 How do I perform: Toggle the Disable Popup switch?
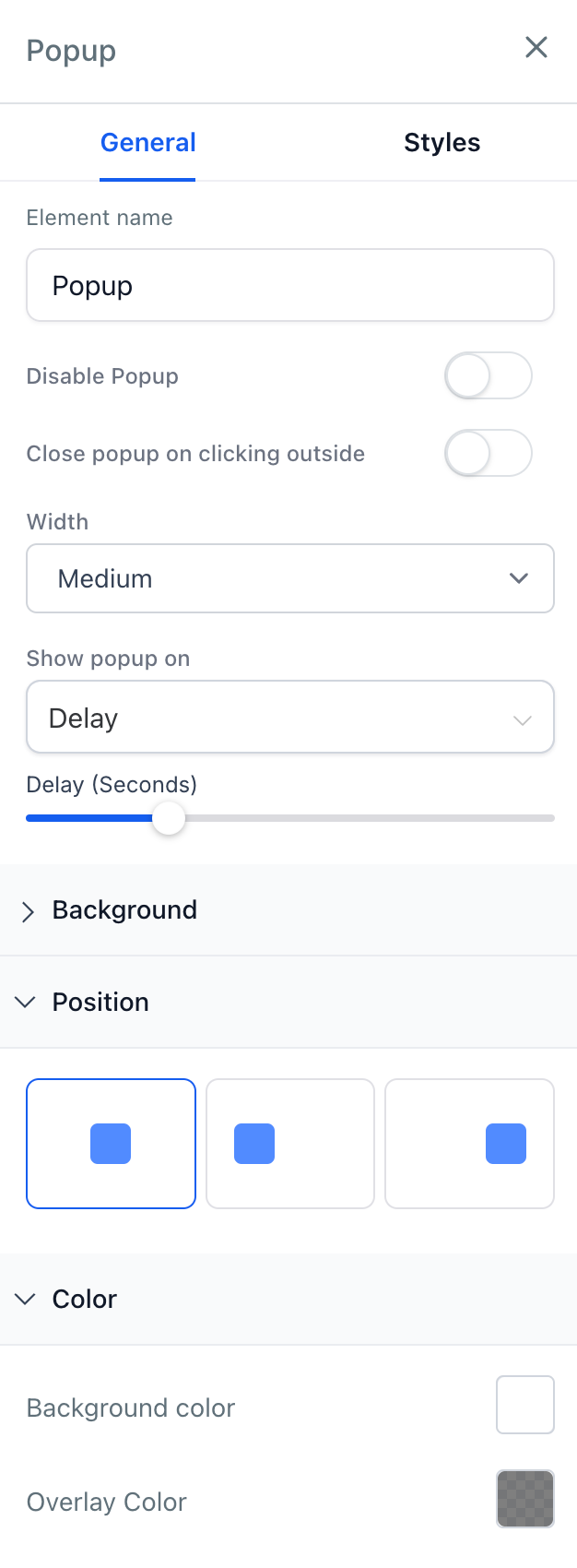click(488, 376)
